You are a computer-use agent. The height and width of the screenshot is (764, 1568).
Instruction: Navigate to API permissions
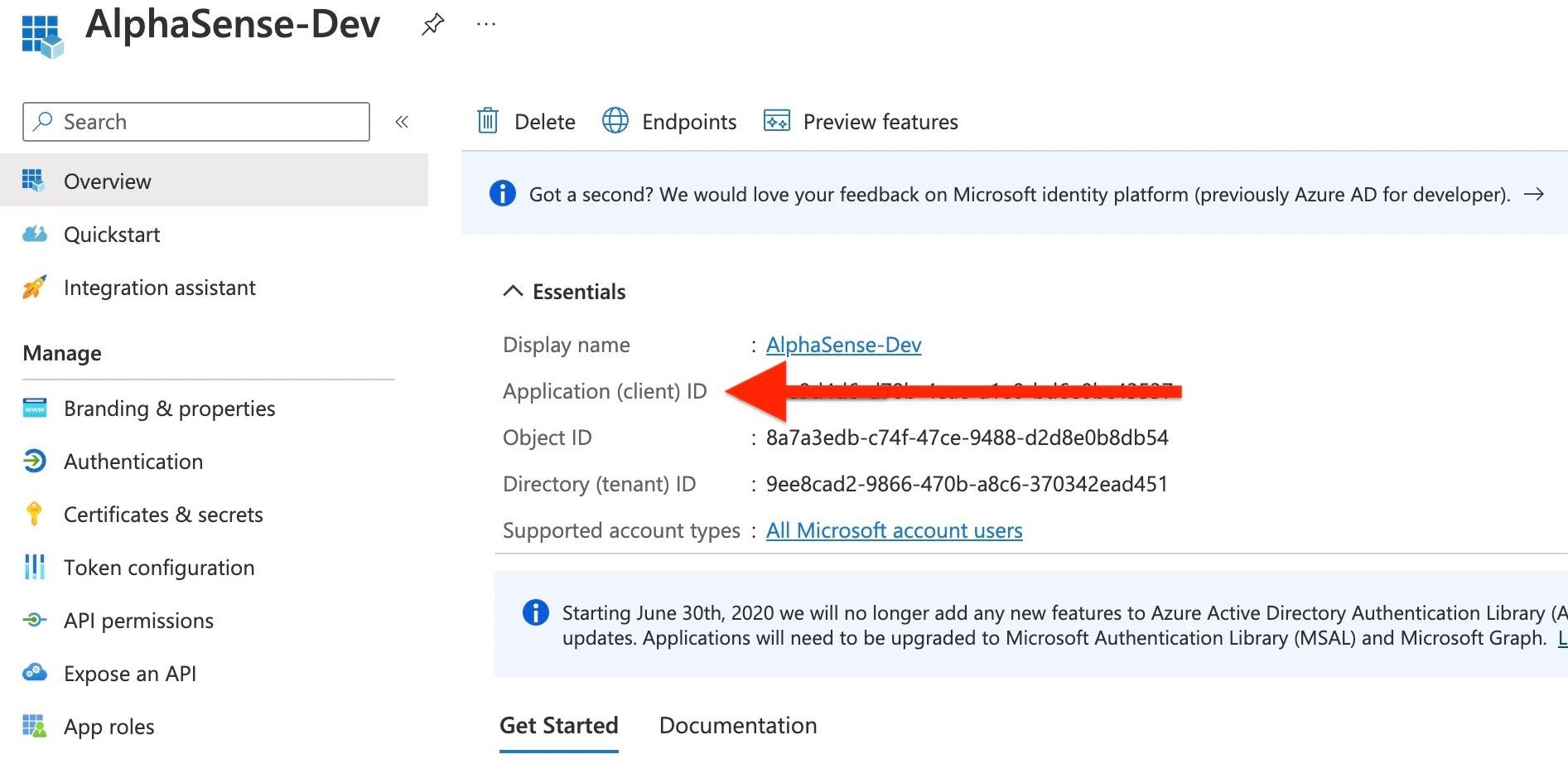click(138, 621)
